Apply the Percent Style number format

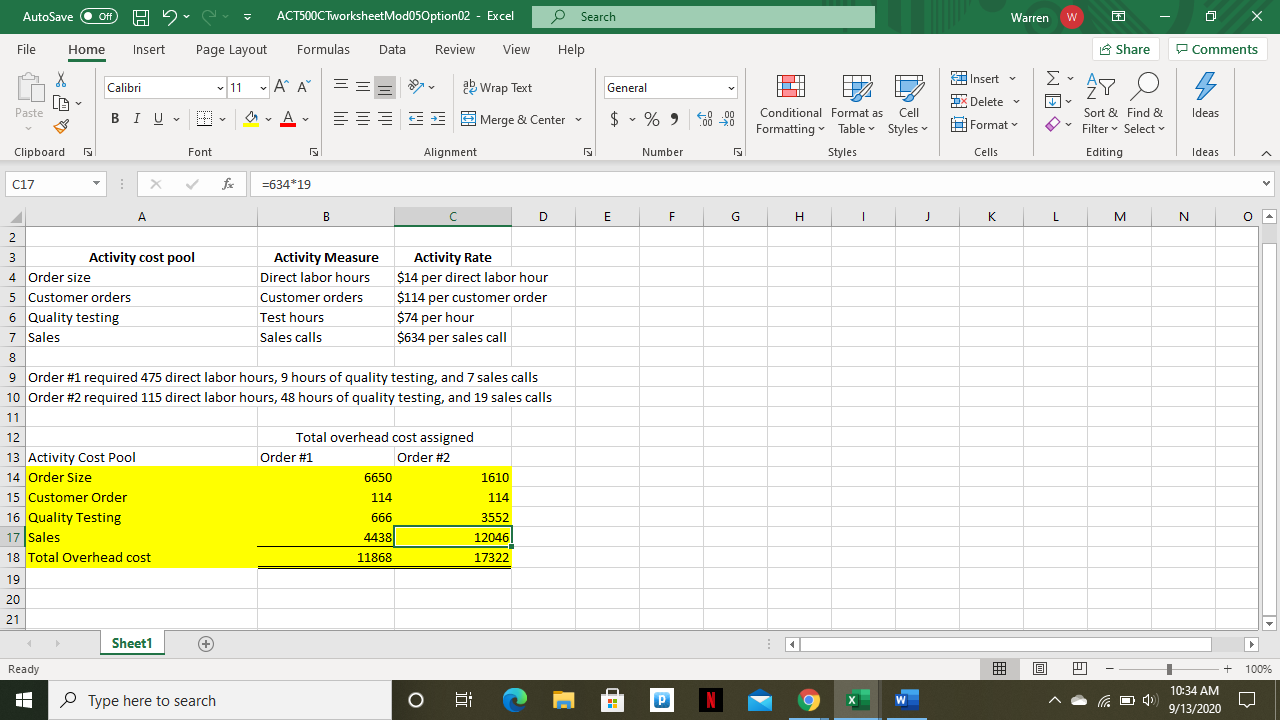tap(651, 119)
